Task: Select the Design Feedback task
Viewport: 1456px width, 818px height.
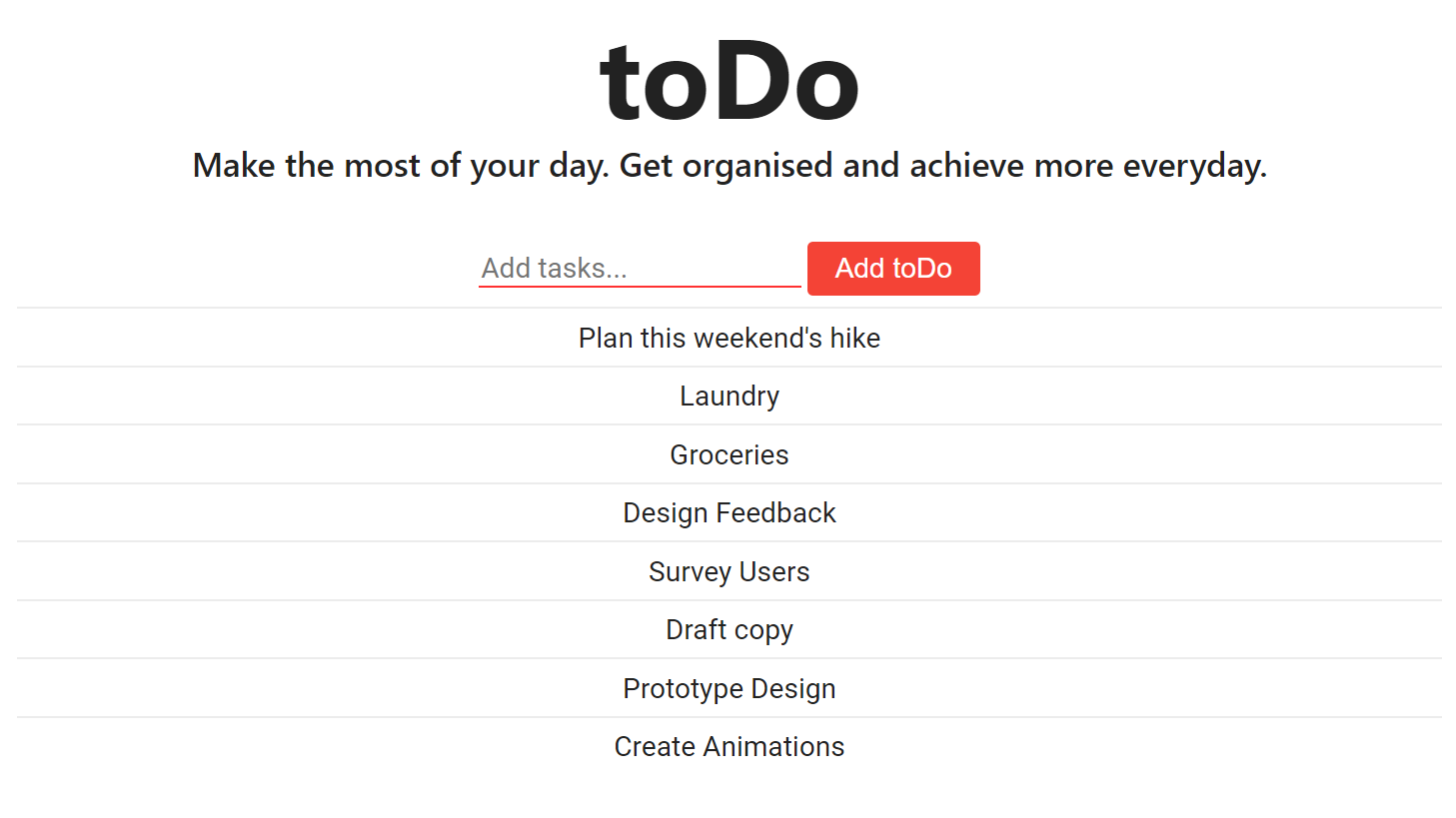Action: click(729, 513)
